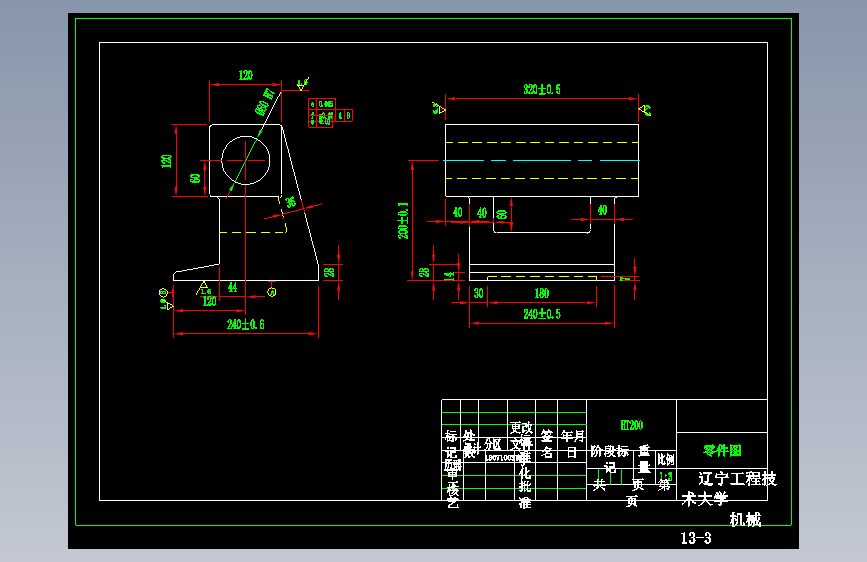Select the 签名 signature column header
The height and width of the screenshot is (562, 867).
(547, 444)
